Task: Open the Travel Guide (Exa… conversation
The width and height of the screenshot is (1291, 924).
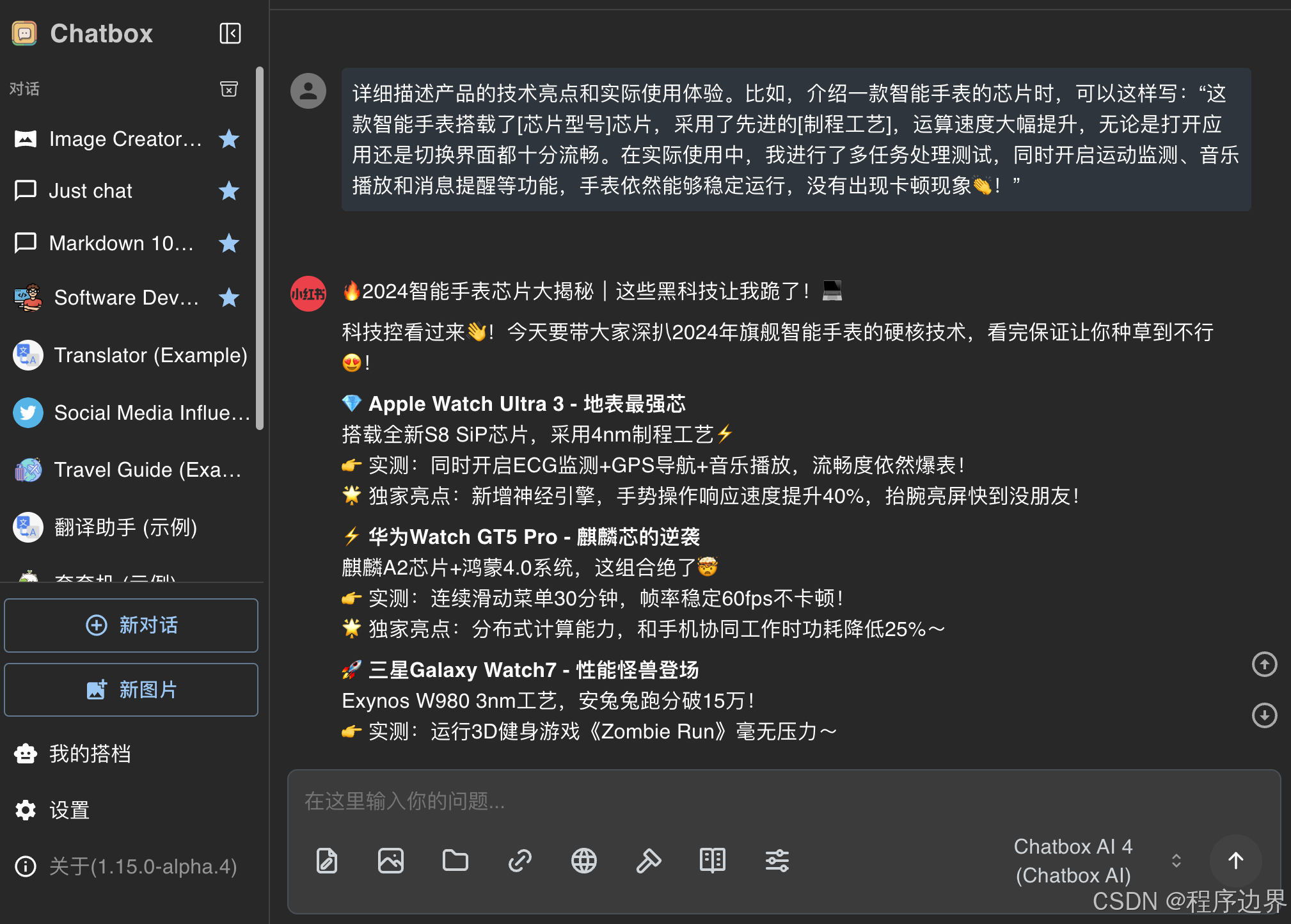Action: (128, 470)
